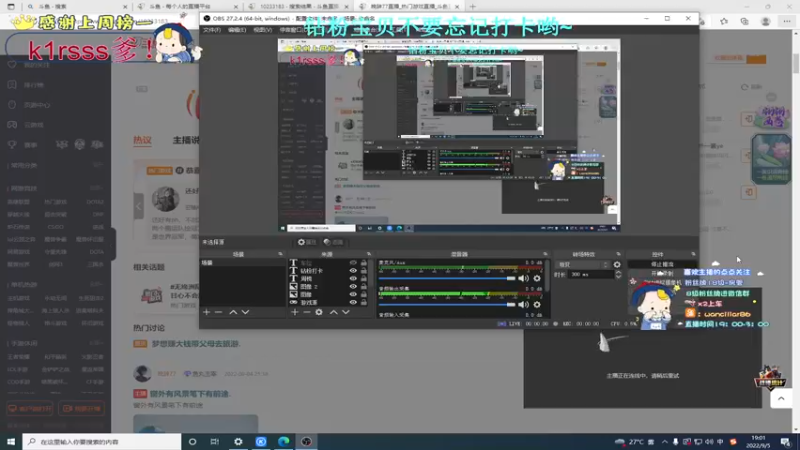The image size is (800, 450).
Task: Pop out the Controls dock icon
Action: (x=693, y=254)
